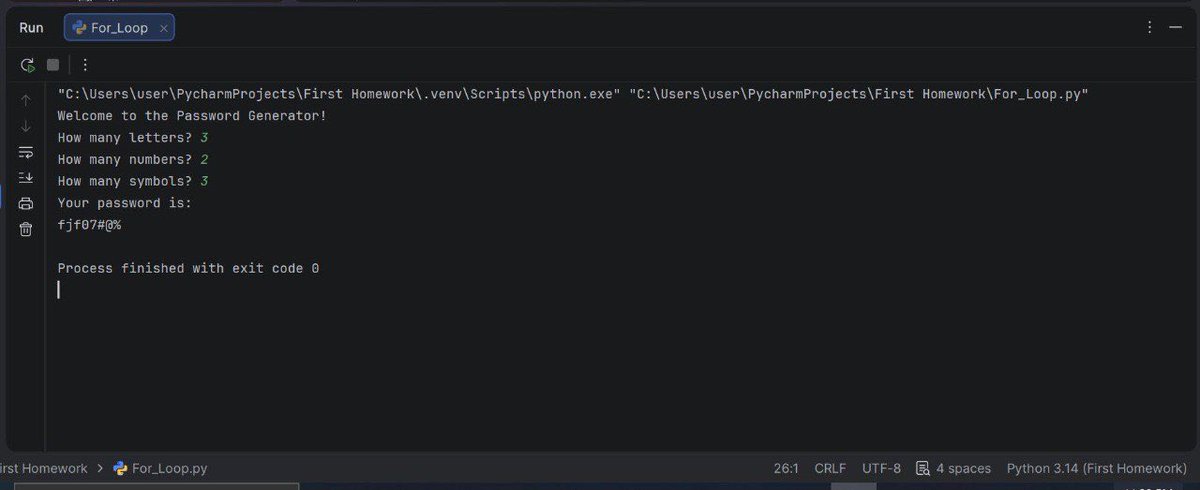Click 'Your password is:' line
This screenshot has width=1200, height=490.
coord(124,204)
